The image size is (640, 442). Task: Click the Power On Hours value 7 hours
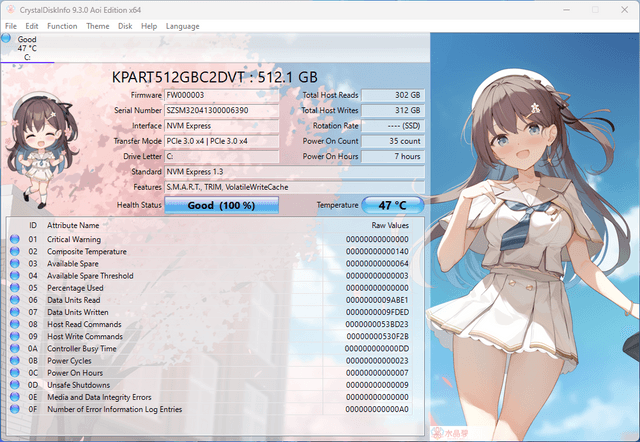coord(393,156)
